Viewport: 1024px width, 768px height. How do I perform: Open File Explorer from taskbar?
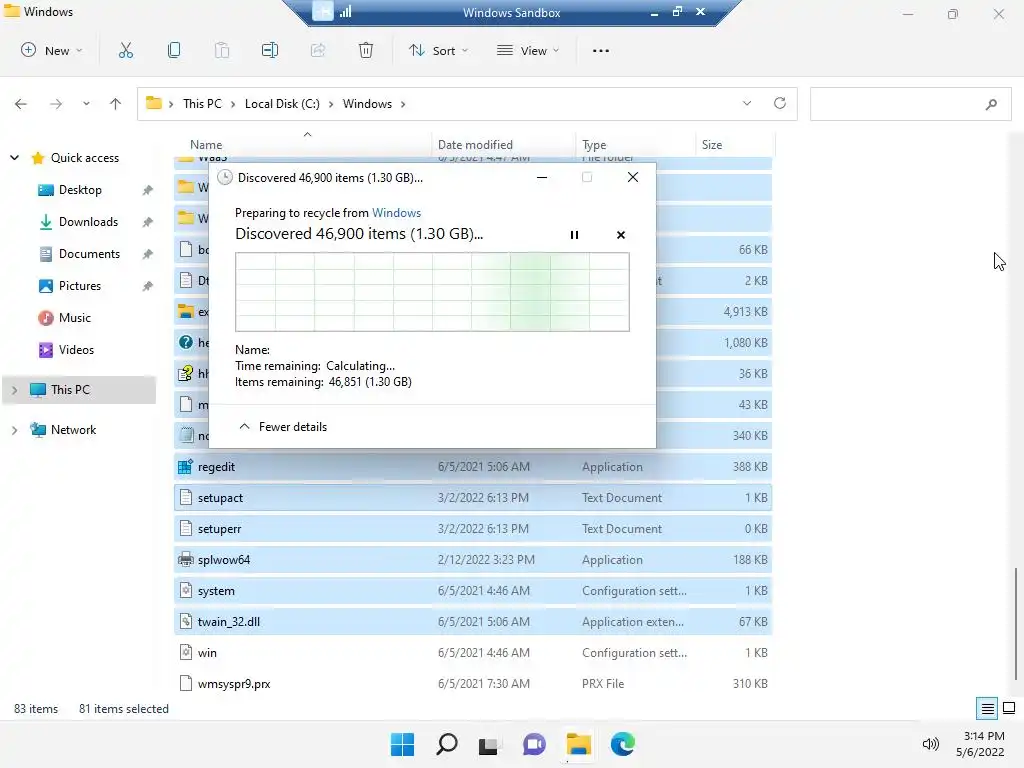click(578, 744)
